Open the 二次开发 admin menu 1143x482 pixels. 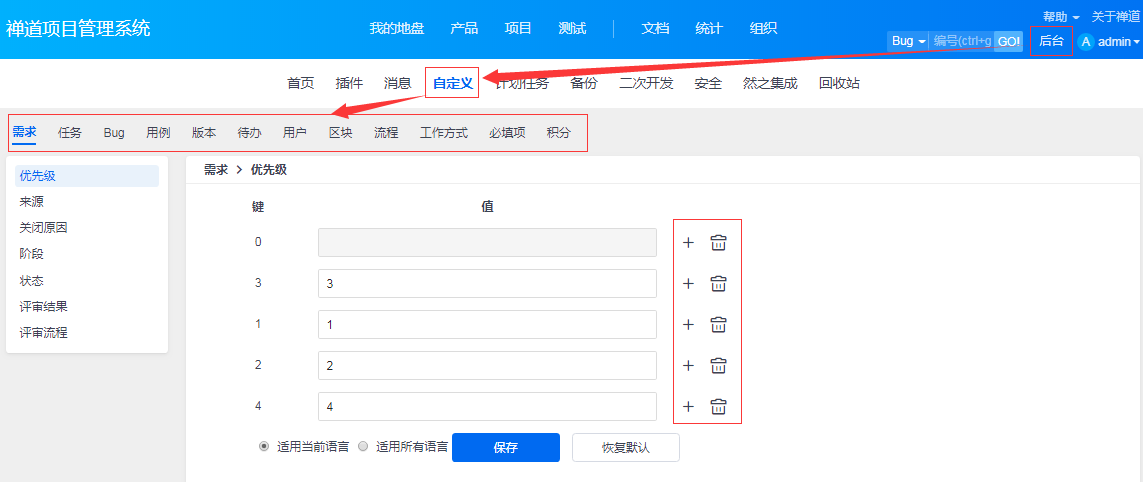pyautogui.click(x=646, y=83)
